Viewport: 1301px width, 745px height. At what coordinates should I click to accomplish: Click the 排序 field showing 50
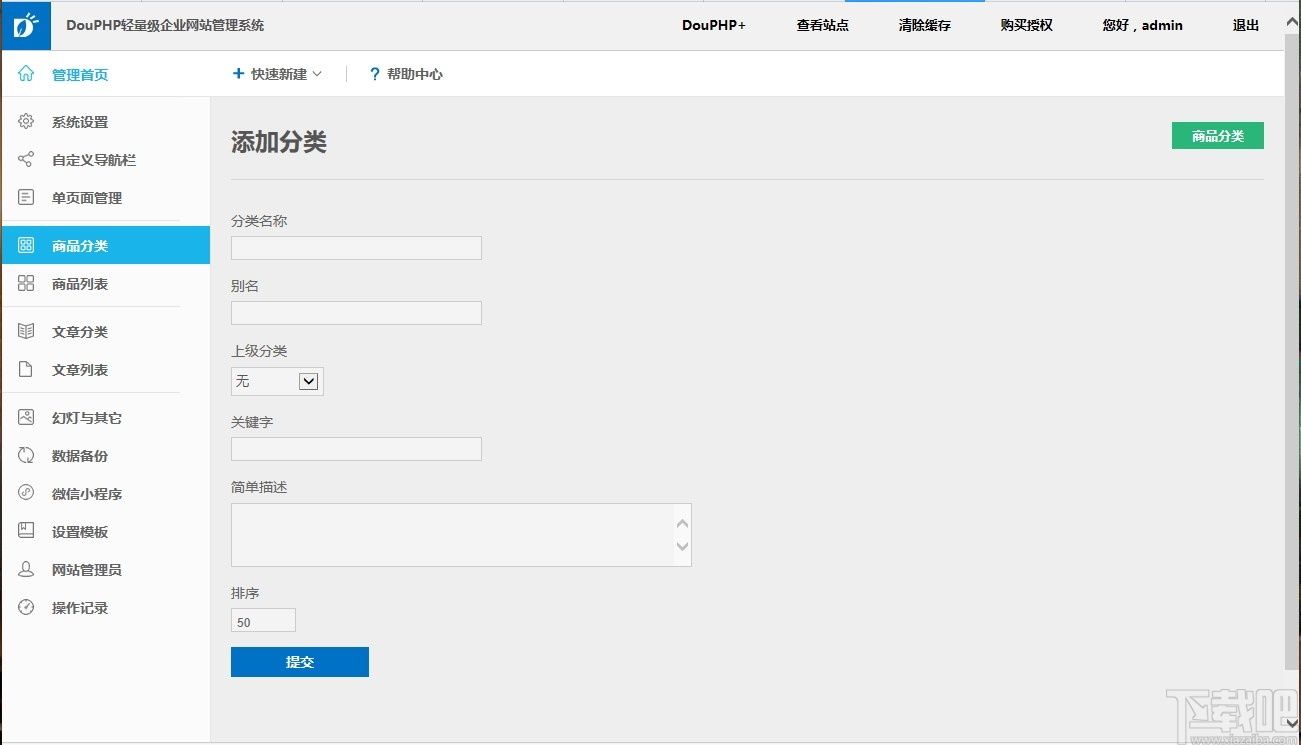tap(263, 620)
